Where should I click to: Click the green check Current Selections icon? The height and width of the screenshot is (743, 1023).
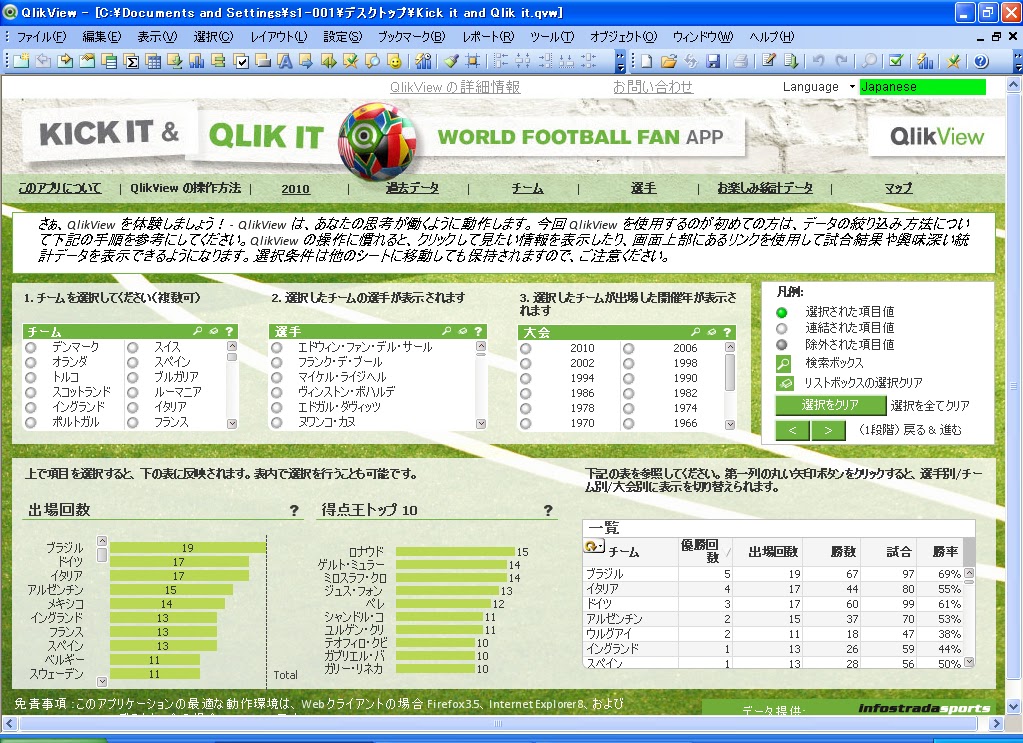(896, 61)
